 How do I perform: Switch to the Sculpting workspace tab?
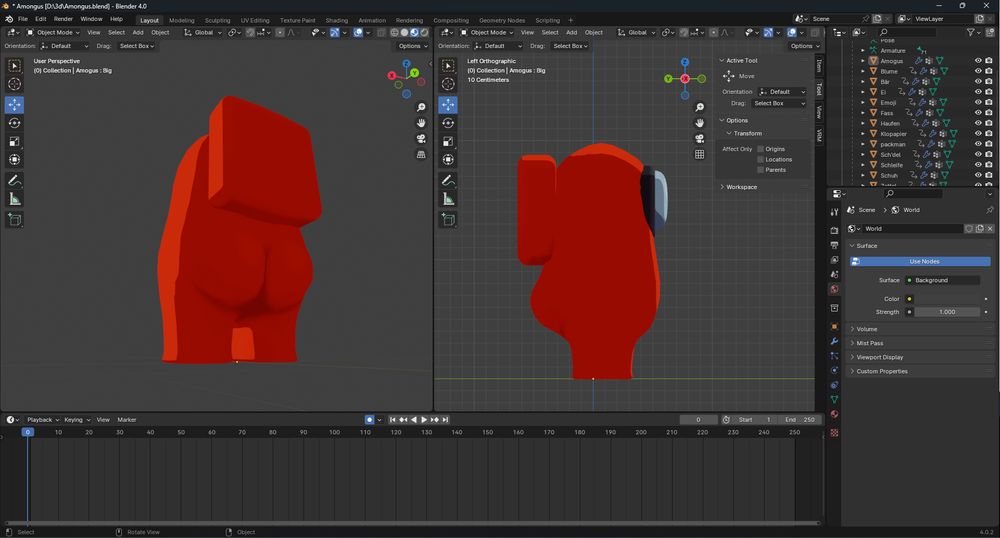[217, 20]
